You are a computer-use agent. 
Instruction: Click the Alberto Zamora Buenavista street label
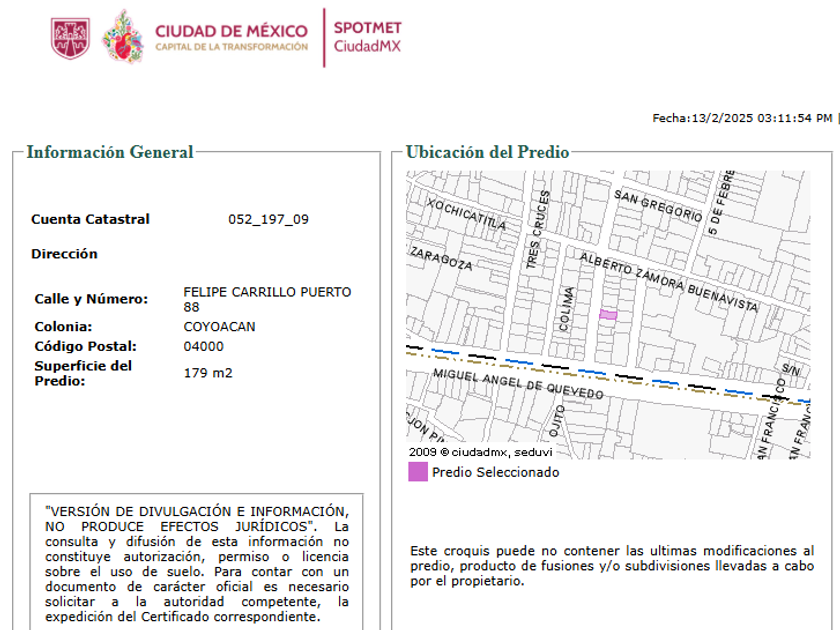[668, 282]
